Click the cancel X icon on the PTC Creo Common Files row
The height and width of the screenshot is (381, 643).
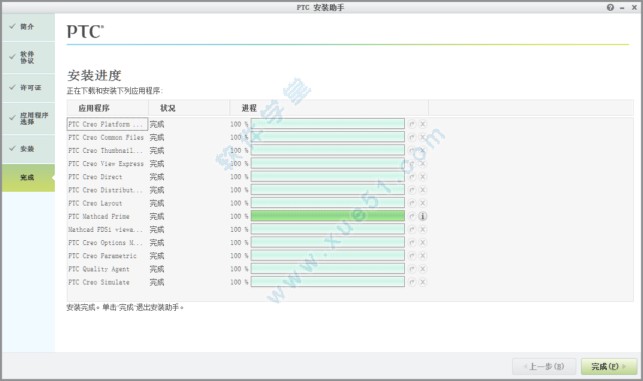(423, 137)
